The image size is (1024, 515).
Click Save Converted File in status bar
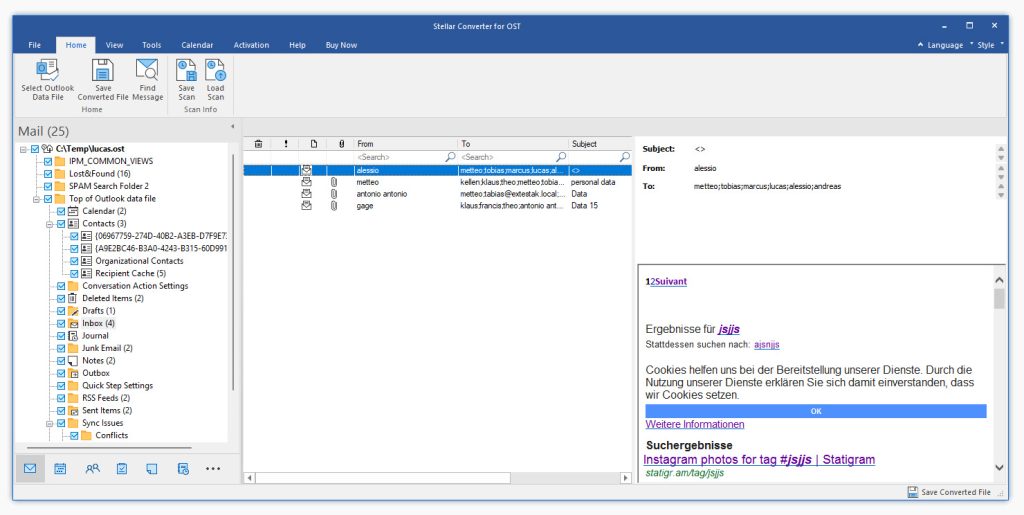pyautogui.click(x=949, y=492)
